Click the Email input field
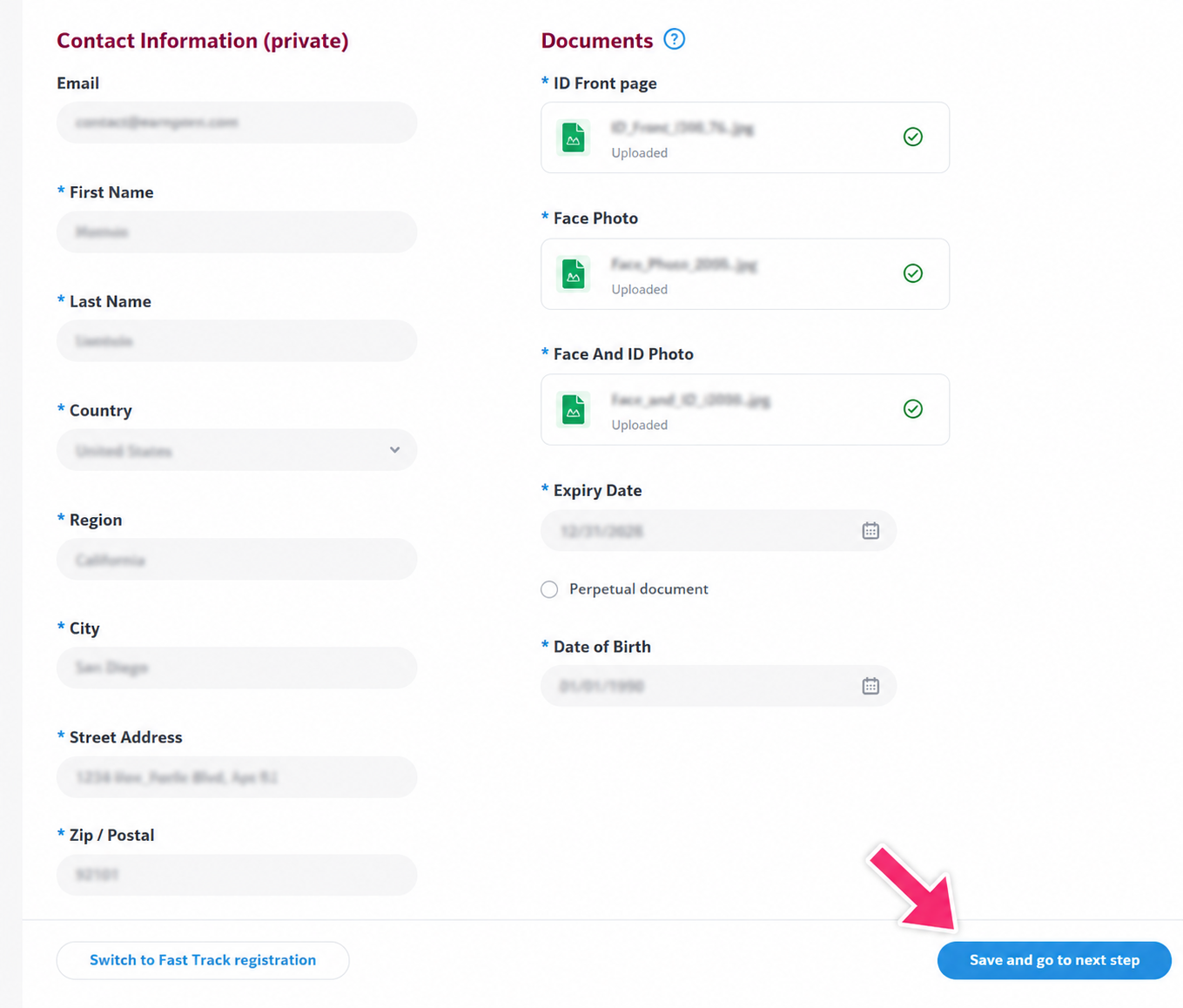This screenshot has width=1183, height=1008. (x=237, y=123)
